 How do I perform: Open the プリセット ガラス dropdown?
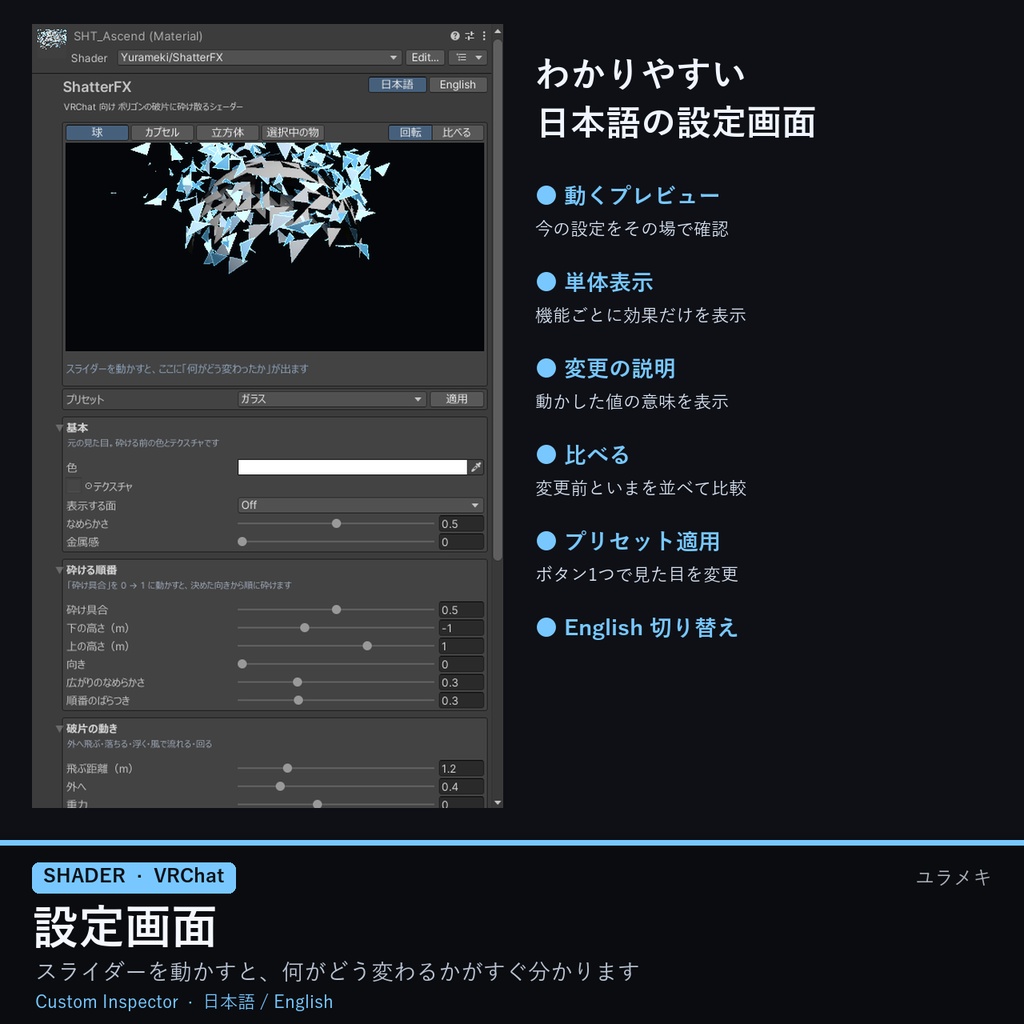pyautogui.click(x=332, y=399)
